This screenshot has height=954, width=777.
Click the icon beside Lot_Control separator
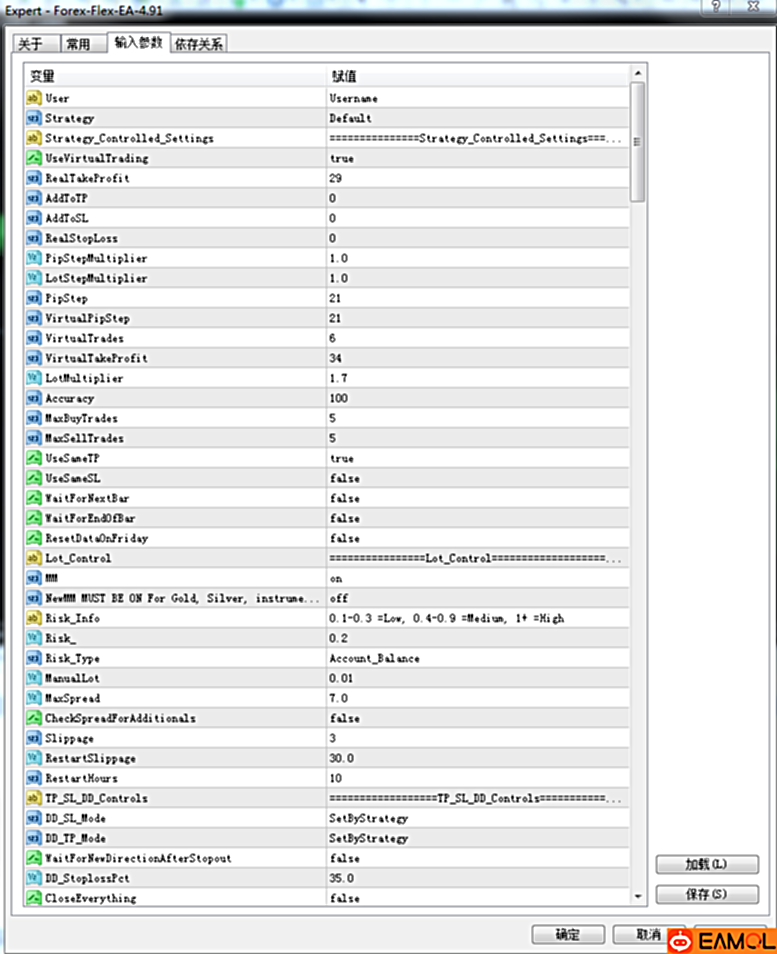(33, 558)
